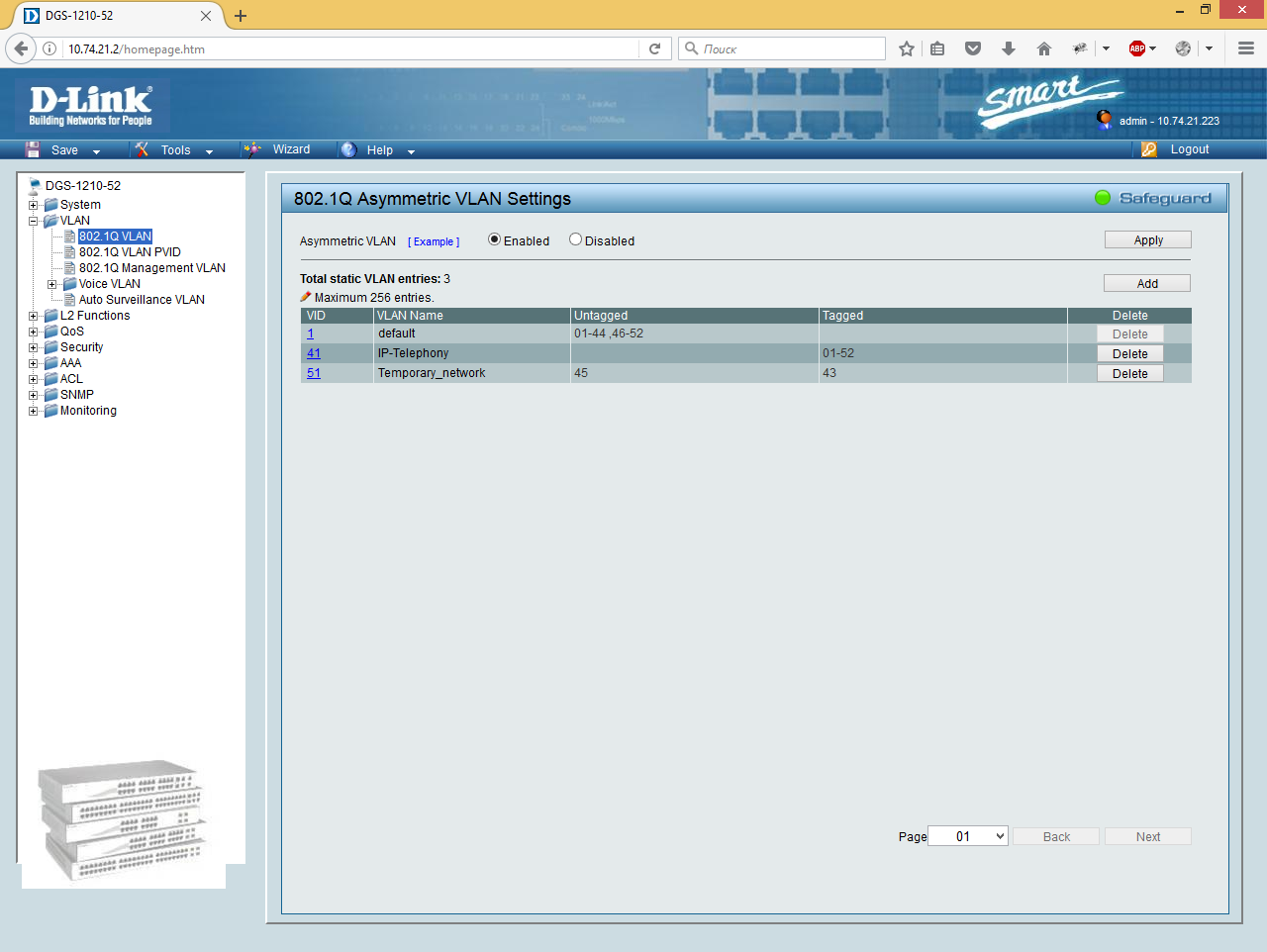
Task: Expand the Voice VLAN tree node
Action: click(52, 284)
